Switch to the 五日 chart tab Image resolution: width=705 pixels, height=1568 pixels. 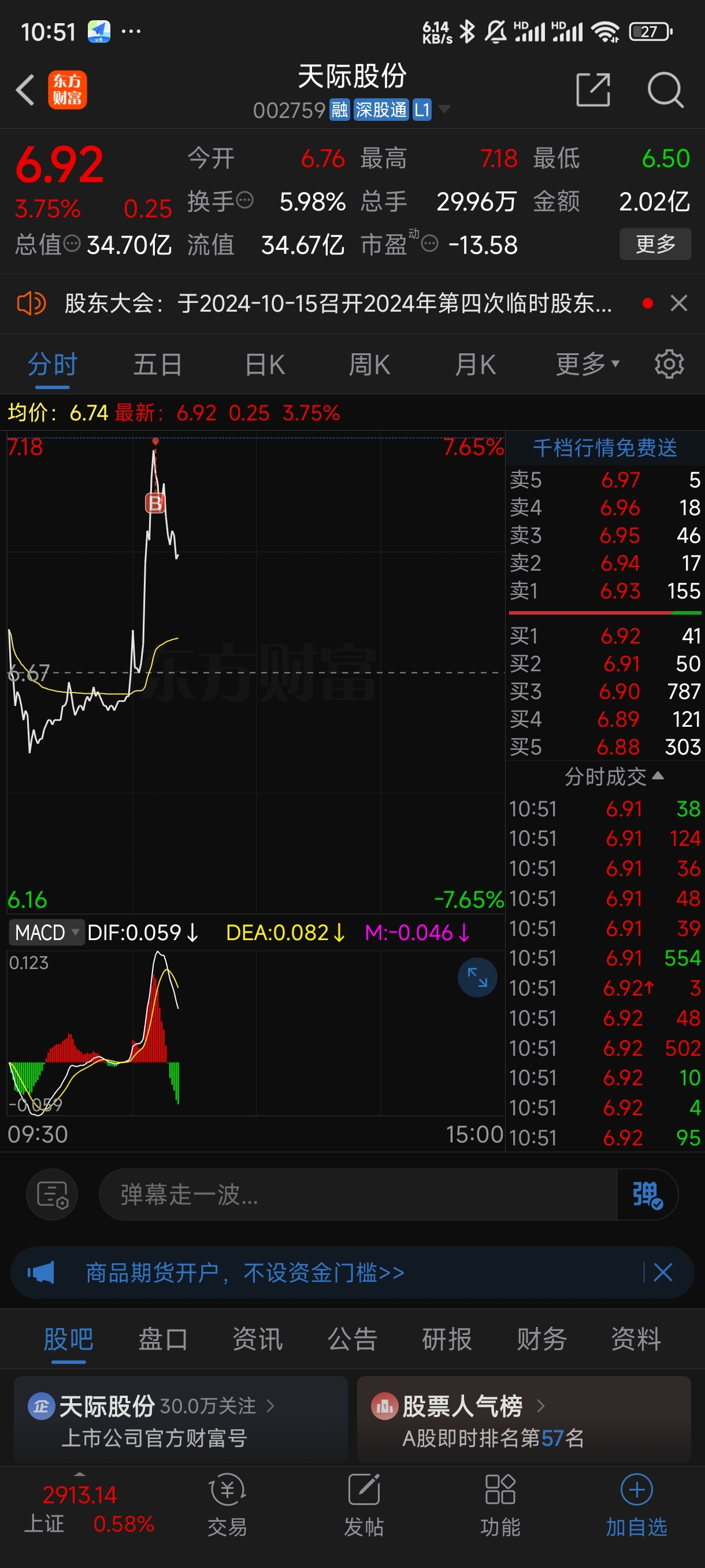(x=158, y=365)
